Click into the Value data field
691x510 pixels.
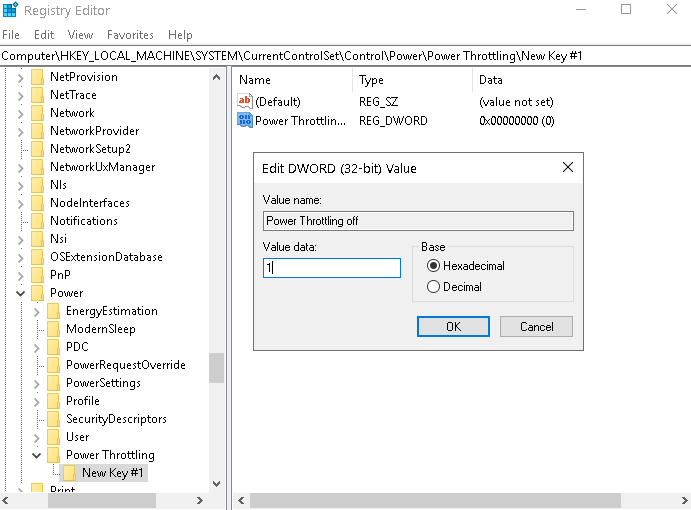[332, 268]
